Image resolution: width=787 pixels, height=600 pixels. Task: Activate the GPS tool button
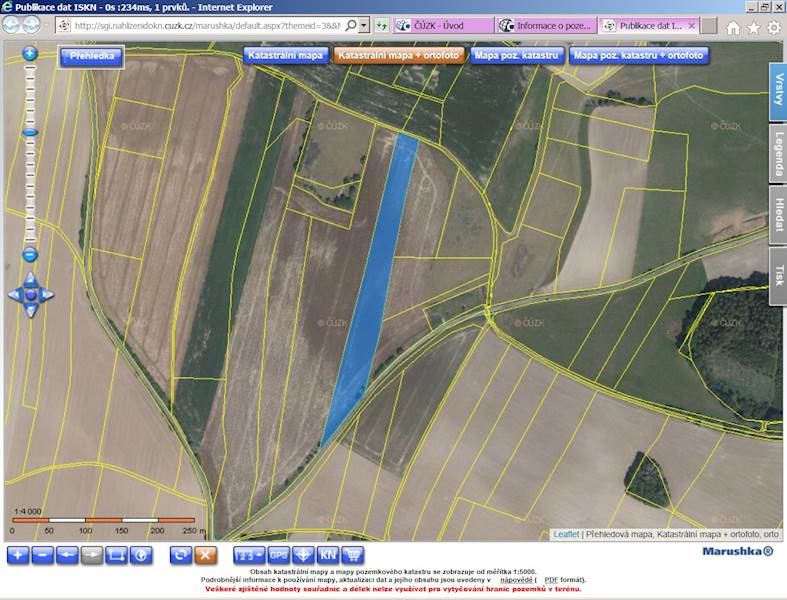[x=279, y=554]
